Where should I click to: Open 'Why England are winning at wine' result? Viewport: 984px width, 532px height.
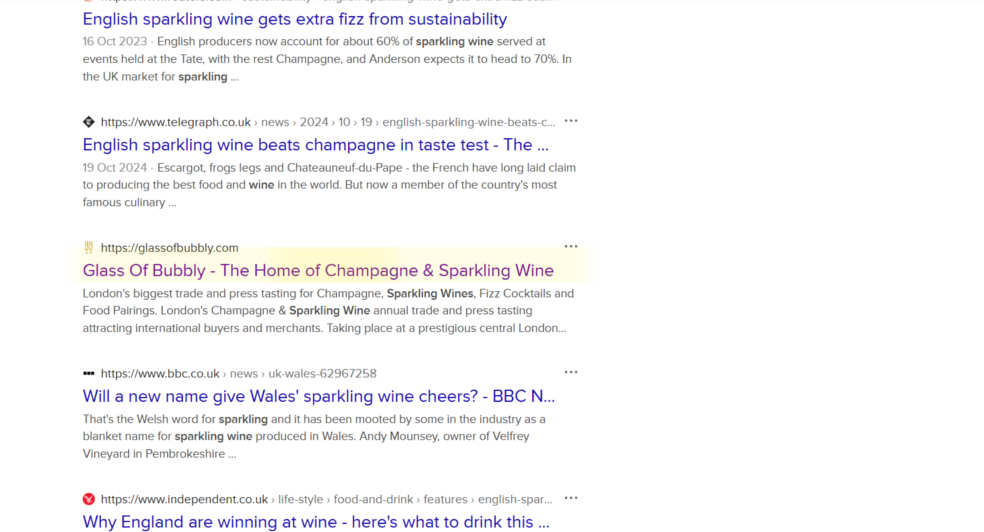pyautogui.click(x=315, y=521)
